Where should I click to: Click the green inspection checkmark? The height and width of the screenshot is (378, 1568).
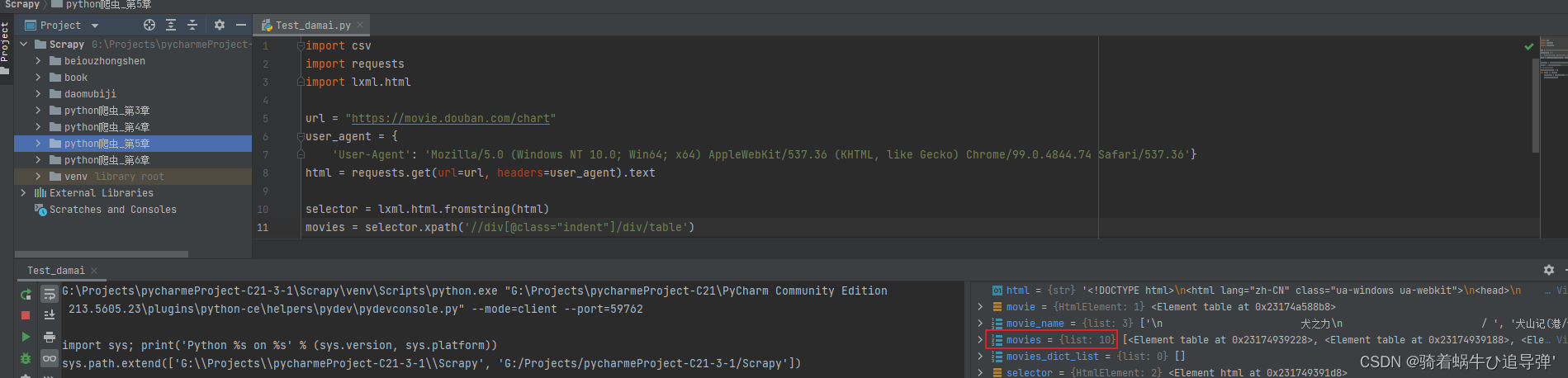coord(1529,47)
